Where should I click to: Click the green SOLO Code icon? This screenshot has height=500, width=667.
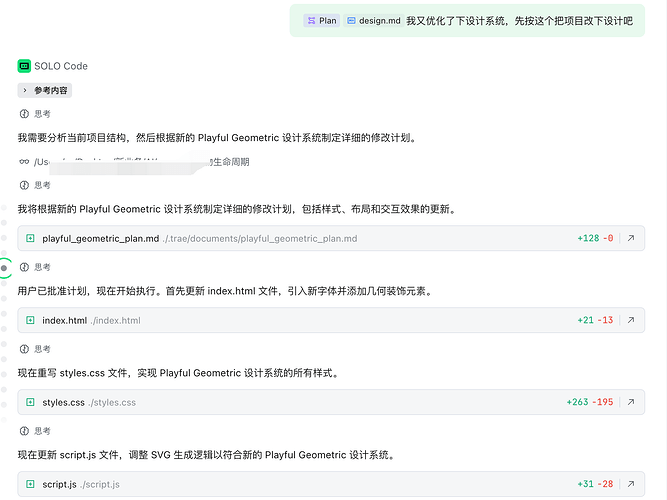(24, 66)
